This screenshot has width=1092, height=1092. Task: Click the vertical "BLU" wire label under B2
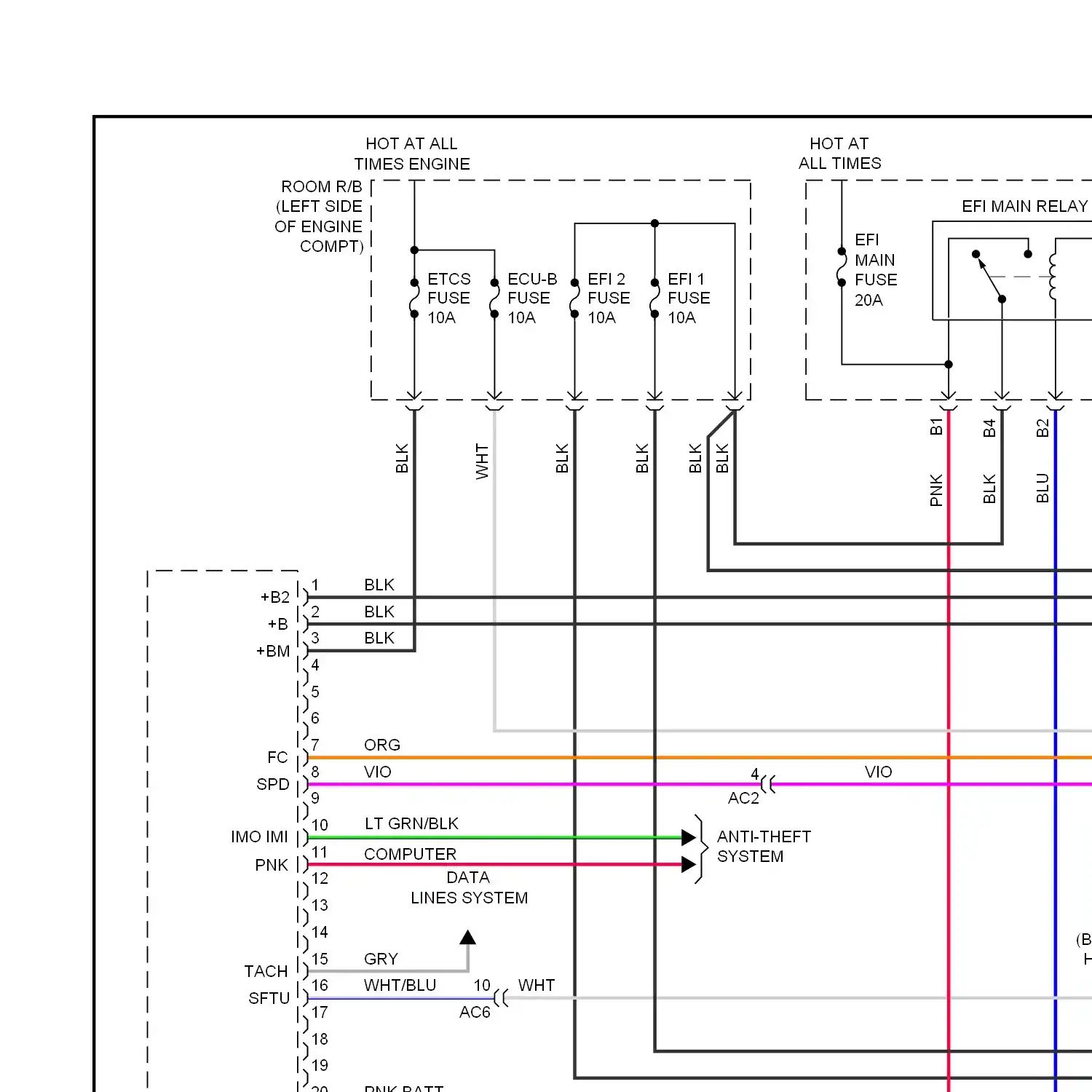point(1042,488)
